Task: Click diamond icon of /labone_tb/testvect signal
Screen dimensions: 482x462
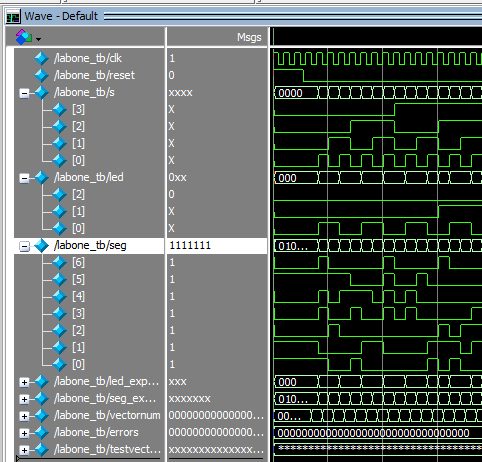Action: pyautogui.click(x=42, y=450)
